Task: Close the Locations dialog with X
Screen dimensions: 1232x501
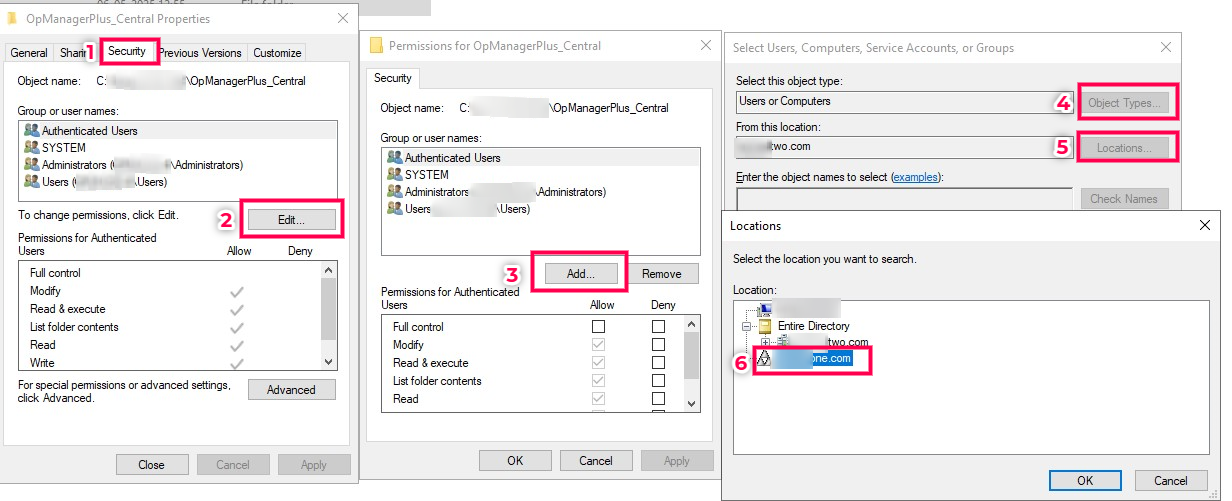Action: click(x=1204, y=226)
